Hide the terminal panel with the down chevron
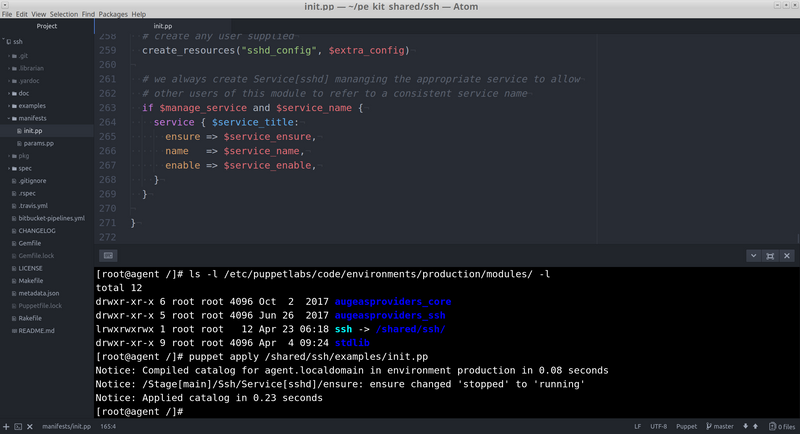This screenshot has height=434, width=800. (753, 256)
